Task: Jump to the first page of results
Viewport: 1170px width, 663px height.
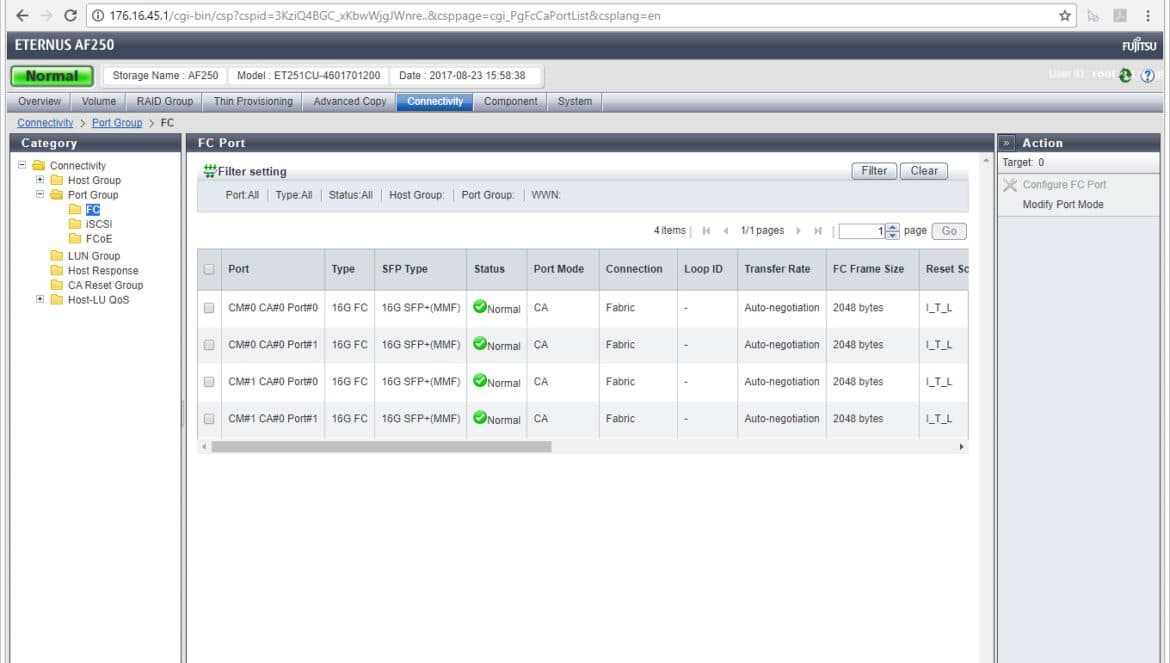Action: point(706,231)
